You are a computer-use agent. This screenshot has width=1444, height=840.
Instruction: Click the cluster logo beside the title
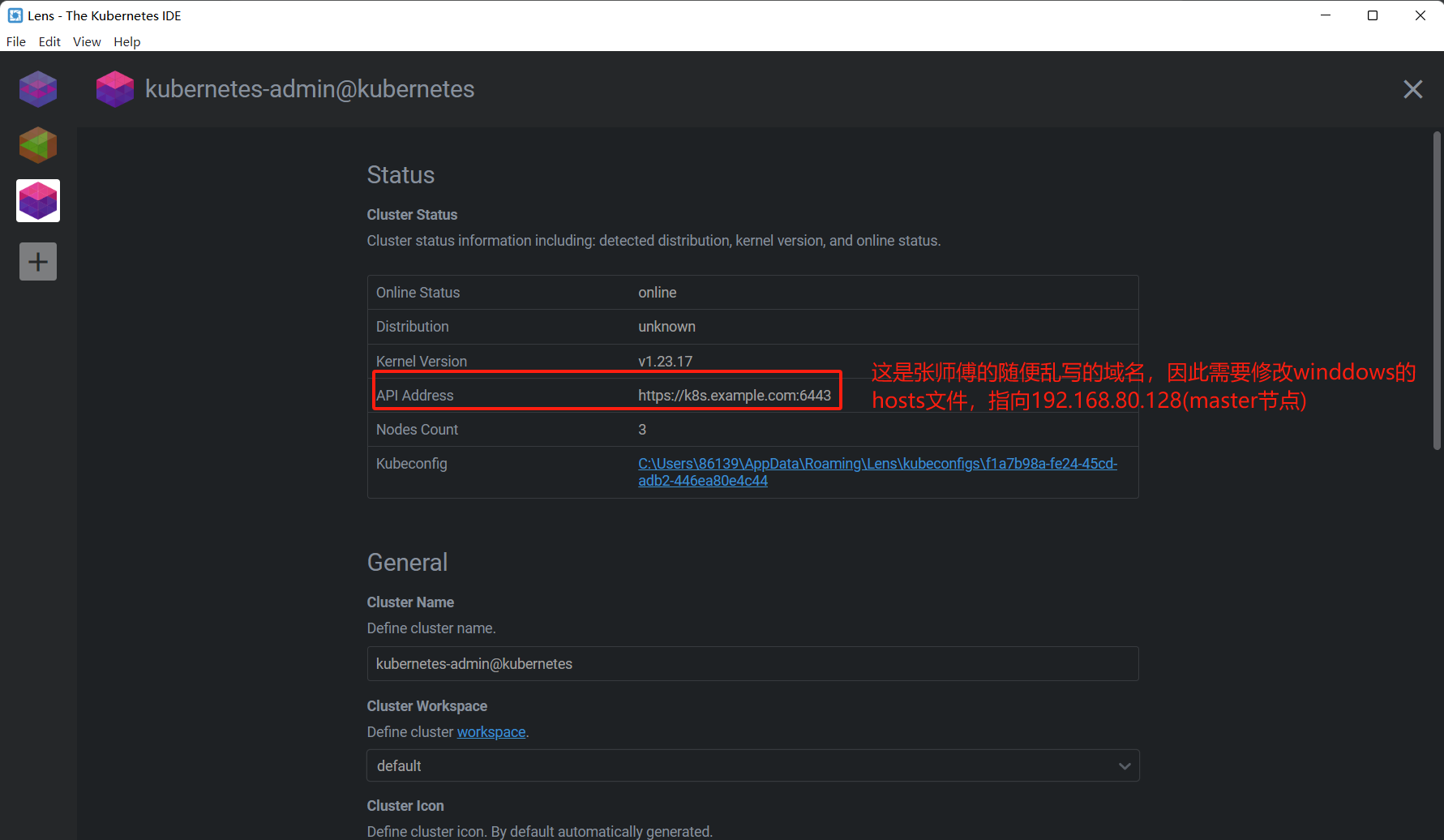pyautogui.click(x=114, y=89)
